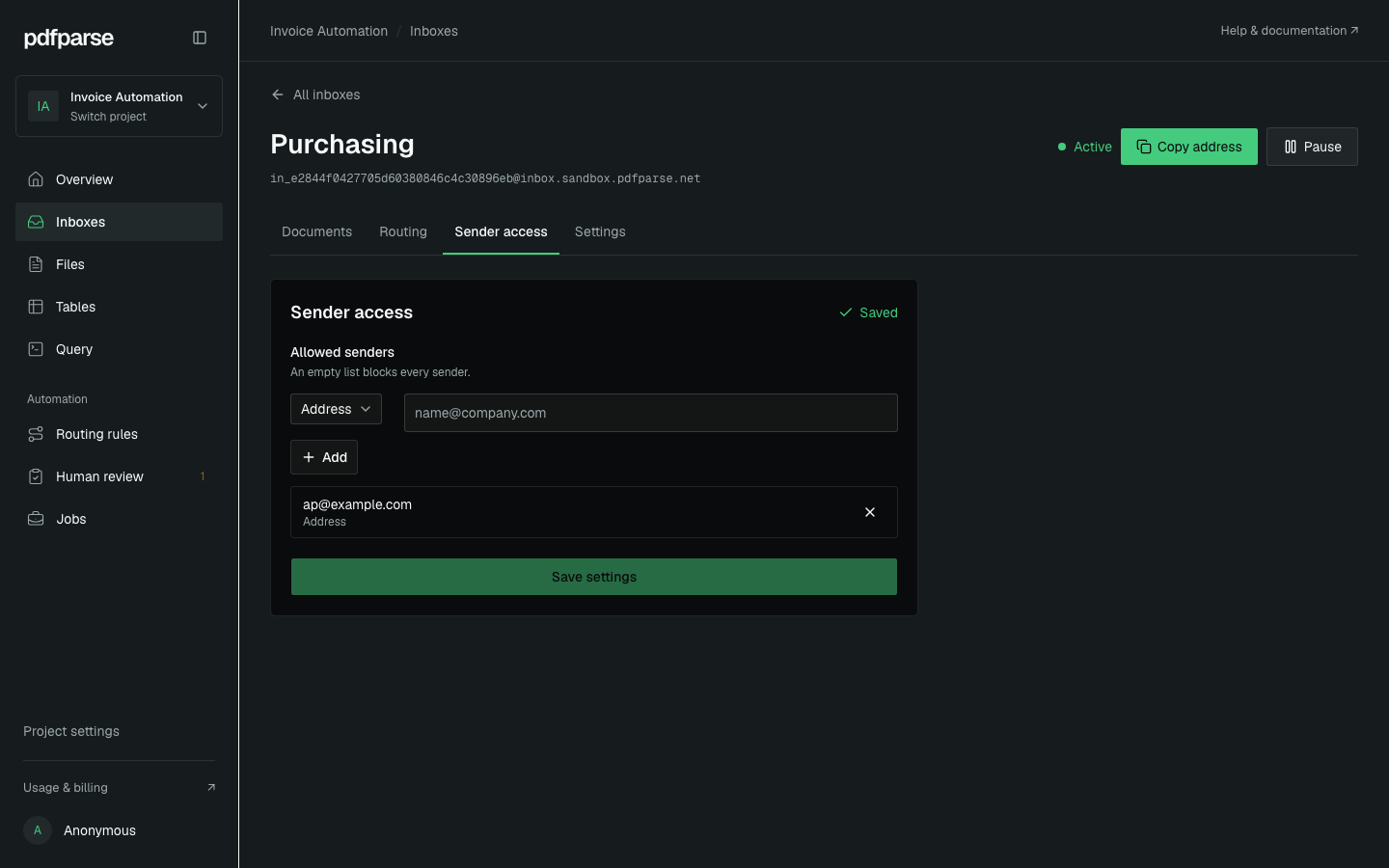Go to Inboxes in the sidebar
The image size is (1389, 868).
tap(119, 222)
